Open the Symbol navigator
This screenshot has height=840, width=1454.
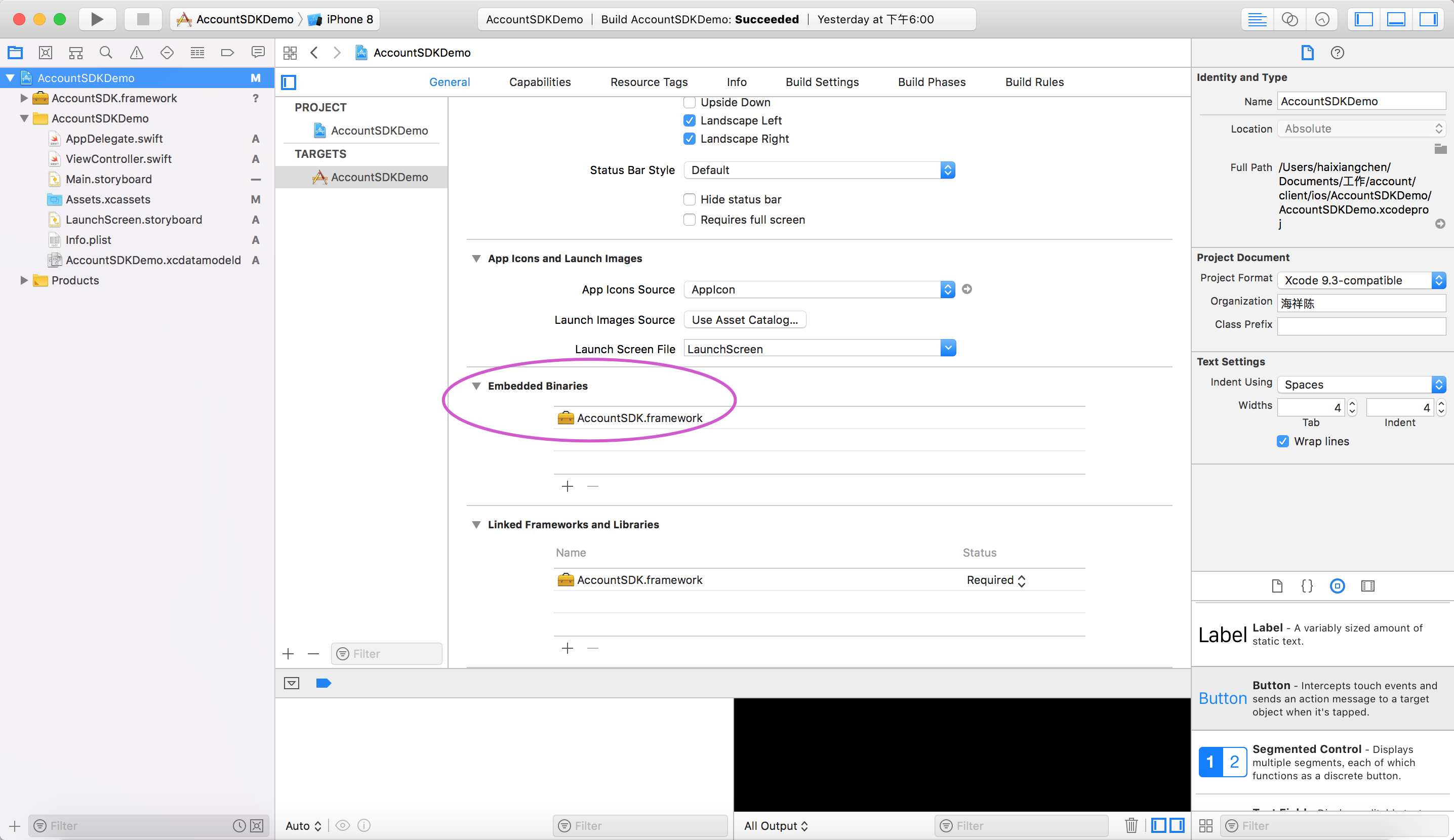(x=75, y=53)
